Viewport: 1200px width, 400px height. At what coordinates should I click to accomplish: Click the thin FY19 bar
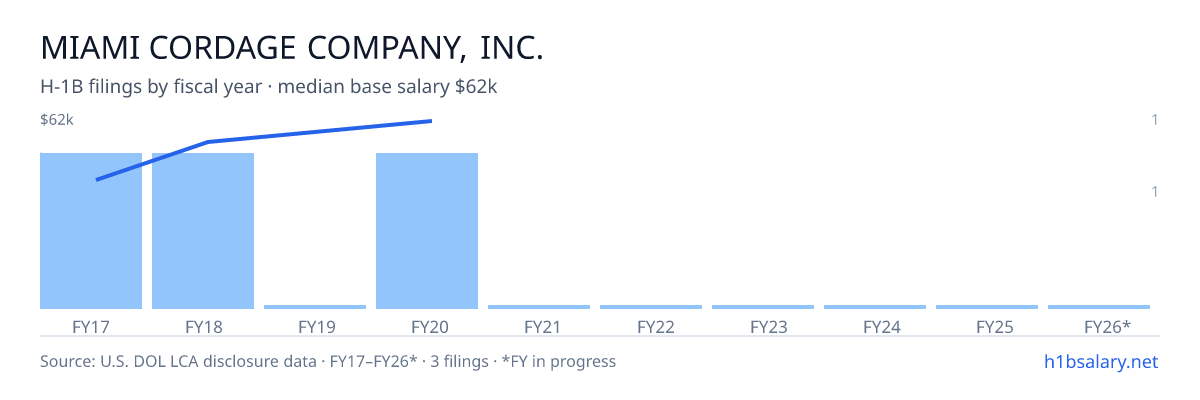(x=315, y=307)
